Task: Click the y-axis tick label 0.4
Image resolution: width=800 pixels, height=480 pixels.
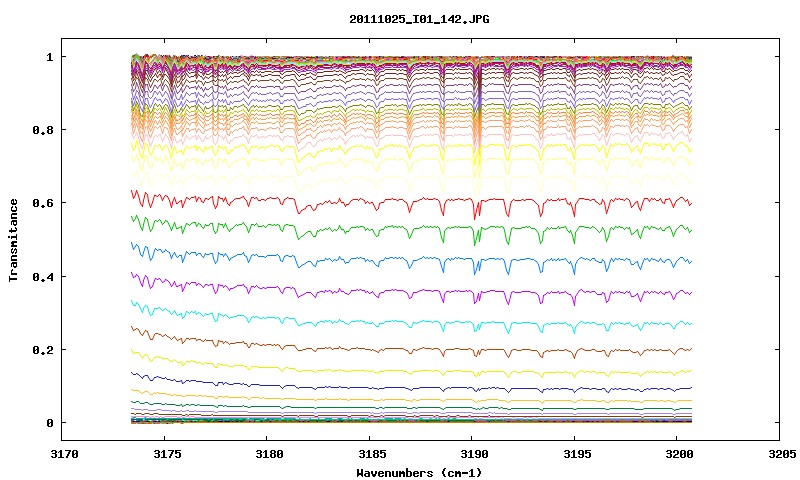Action: [x=43, y=276]
